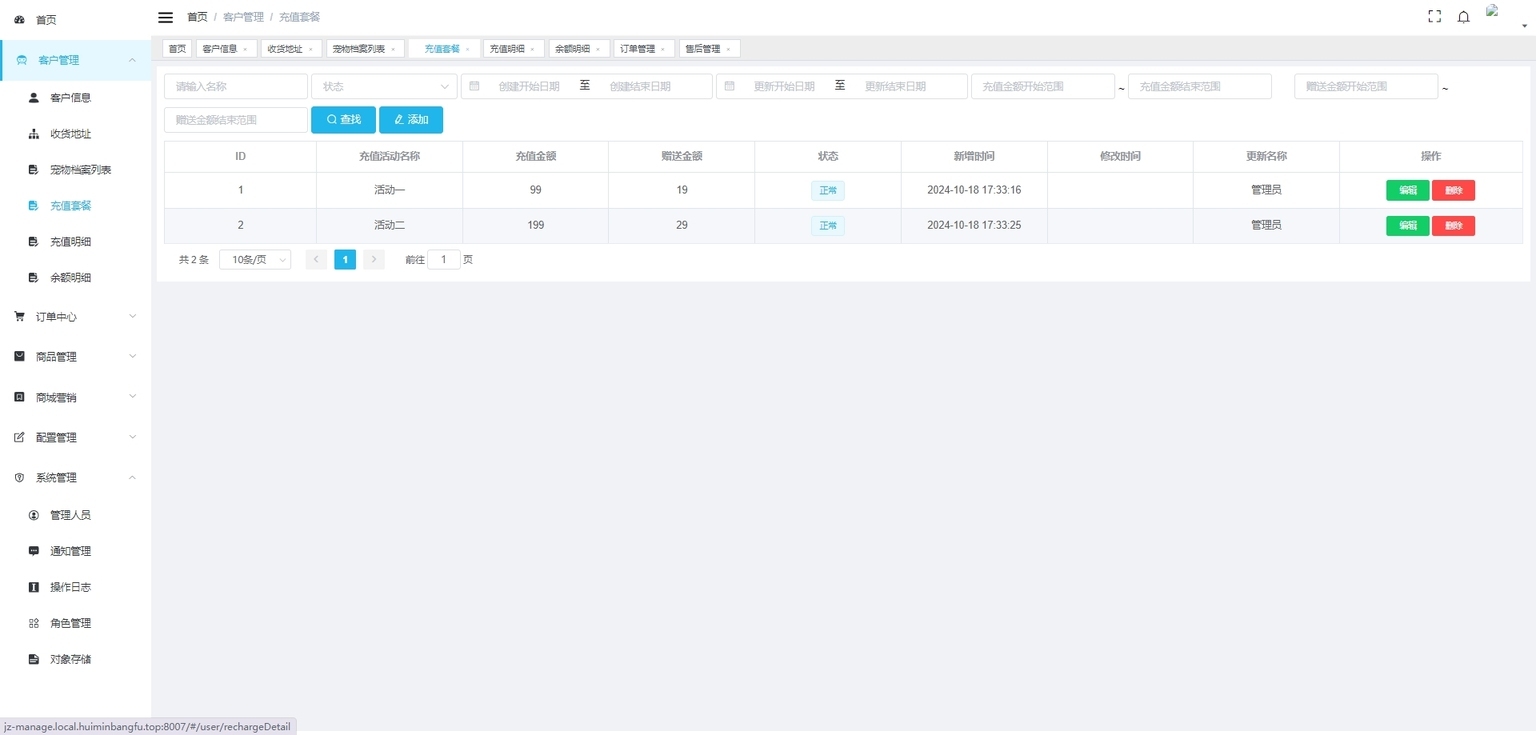Viewport: 1536px width, 735px height.
Task: Close the 订单管理 tab with its x
Action: [663, 49]
